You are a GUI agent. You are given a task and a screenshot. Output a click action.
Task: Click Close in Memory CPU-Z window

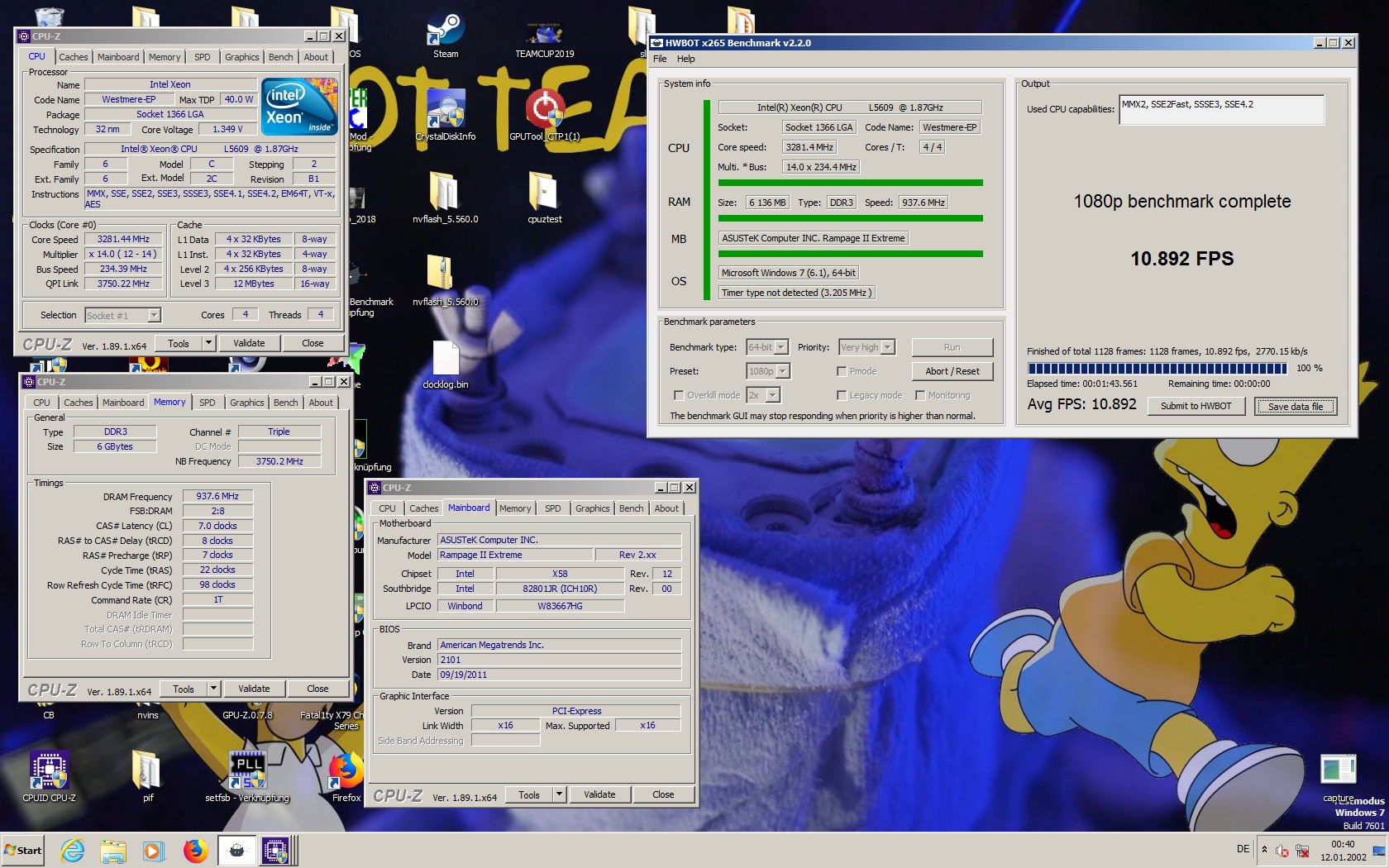(317, 689)
